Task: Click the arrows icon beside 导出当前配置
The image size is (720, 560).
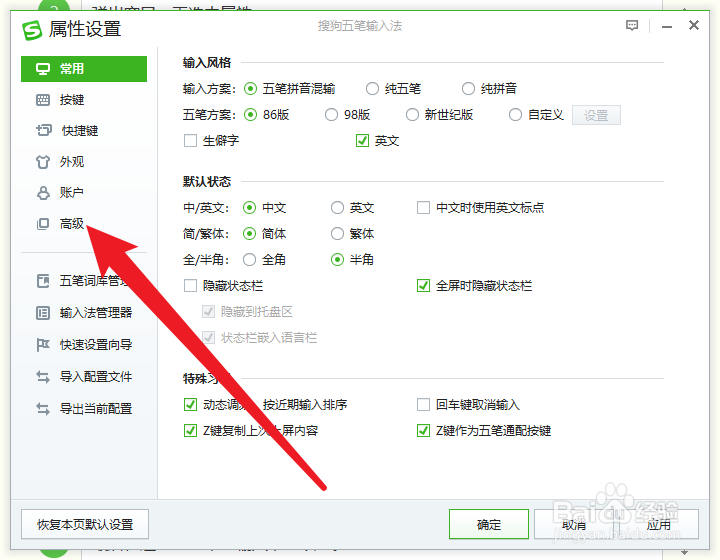Action: pos(43,409)
